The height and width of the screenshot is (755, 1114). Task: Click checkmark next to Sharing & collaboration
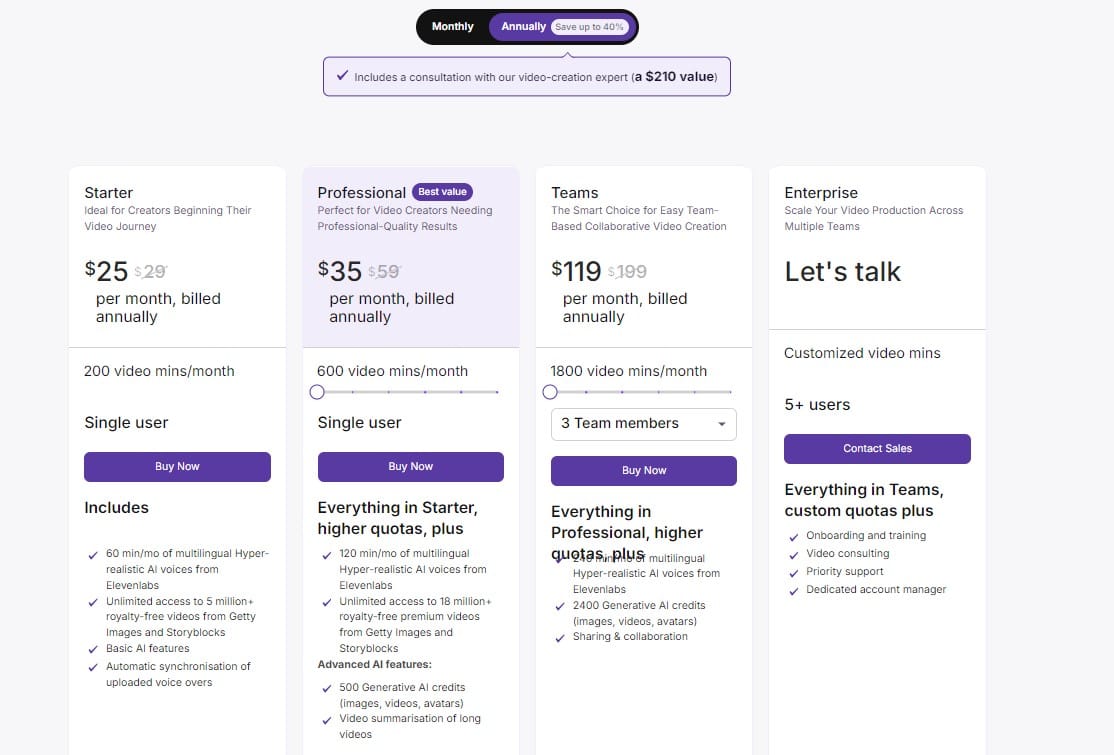click(559, 636)
